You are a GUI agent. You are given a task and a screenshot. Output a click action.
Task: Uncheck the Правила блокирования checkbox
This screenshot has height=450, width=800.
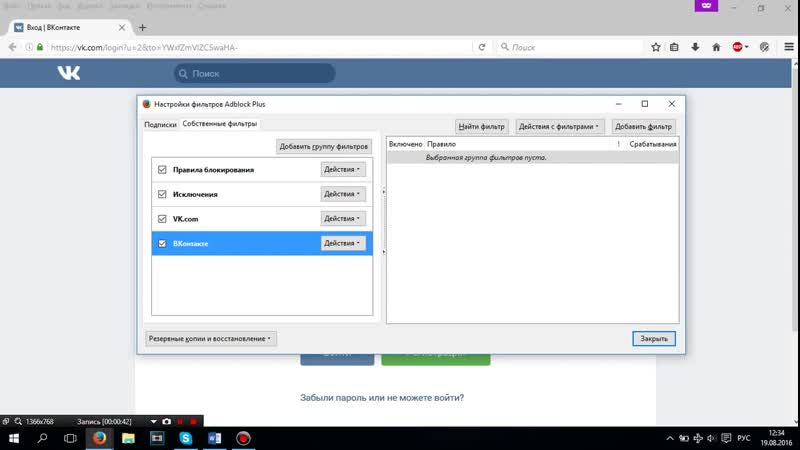[x=162, y=170]
